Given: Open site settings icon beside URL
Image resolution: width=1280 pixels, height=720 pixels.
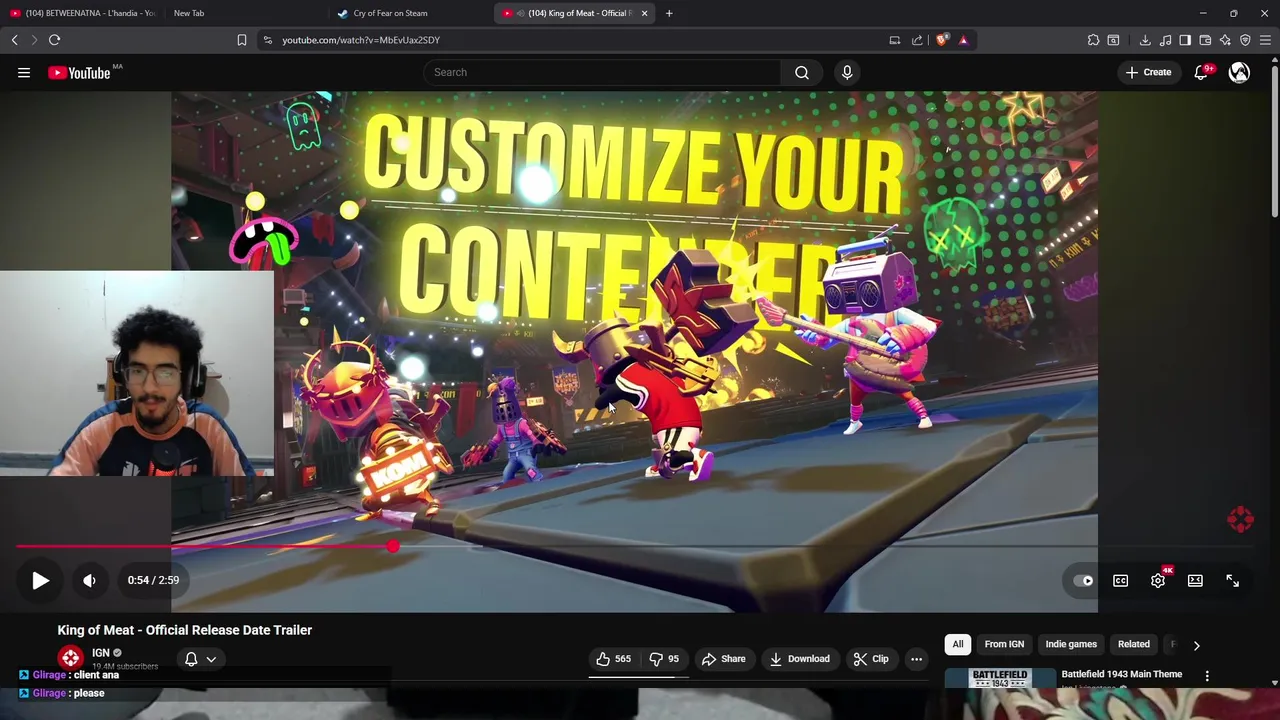Looking at the screenshot, I should pyautogui.click(x=267, y=40).
